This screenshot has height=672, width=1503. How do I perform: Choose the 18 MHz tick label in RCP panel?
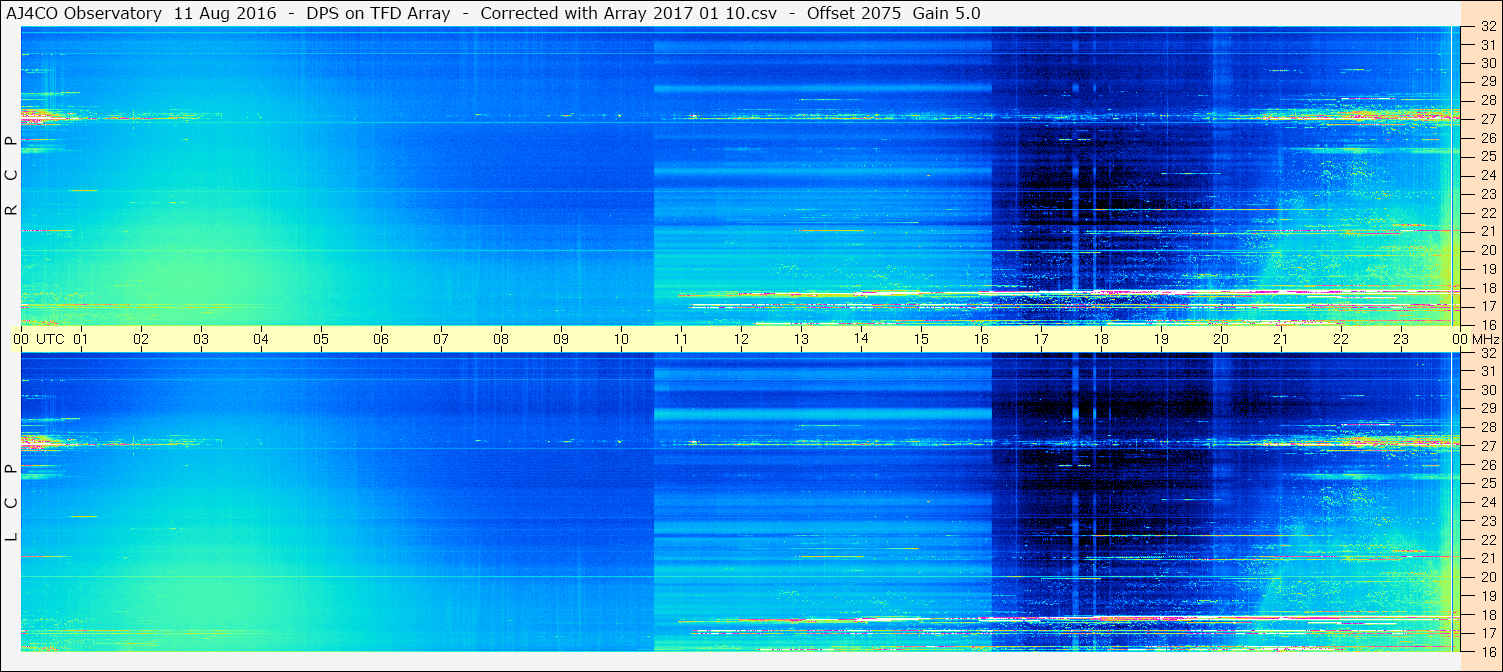click(1487, 288)
